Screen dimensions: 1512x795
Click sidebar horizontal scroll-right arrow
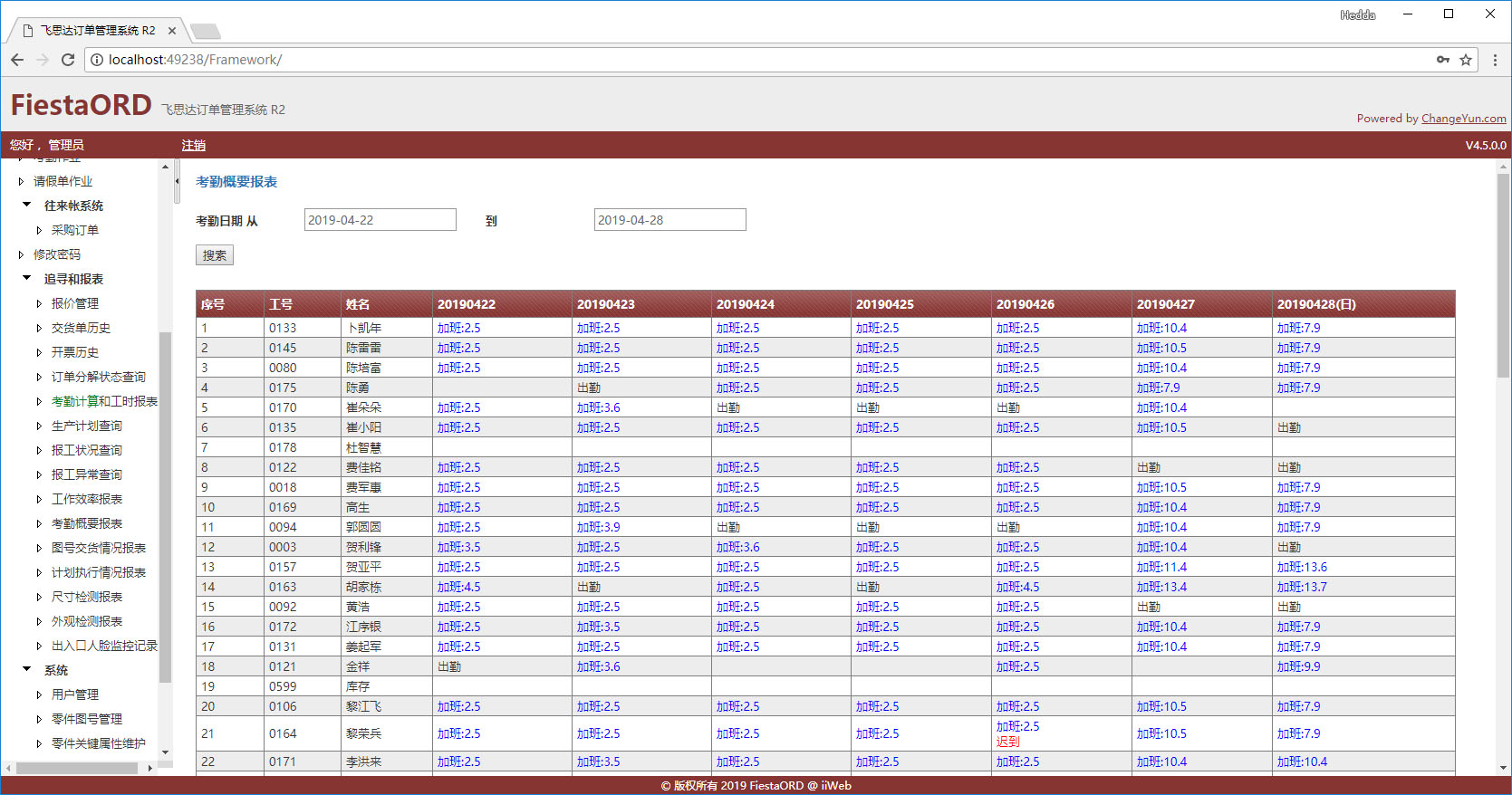pyautogui.click(x=150, y=768)
